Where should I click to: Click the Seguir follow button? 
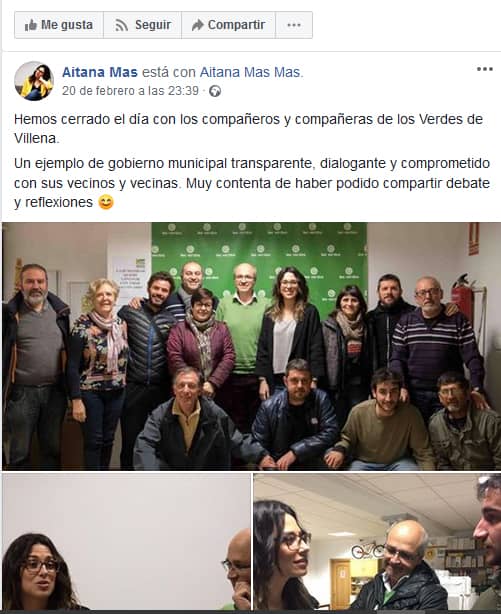point(143,25)
